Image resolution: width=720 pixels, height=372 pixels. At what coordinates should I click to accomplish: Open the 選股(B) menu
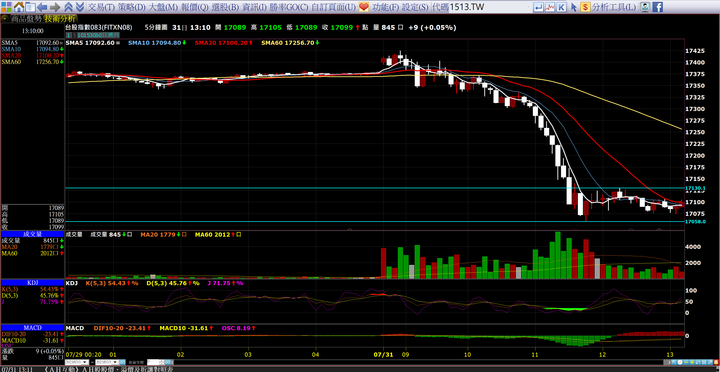225,7
